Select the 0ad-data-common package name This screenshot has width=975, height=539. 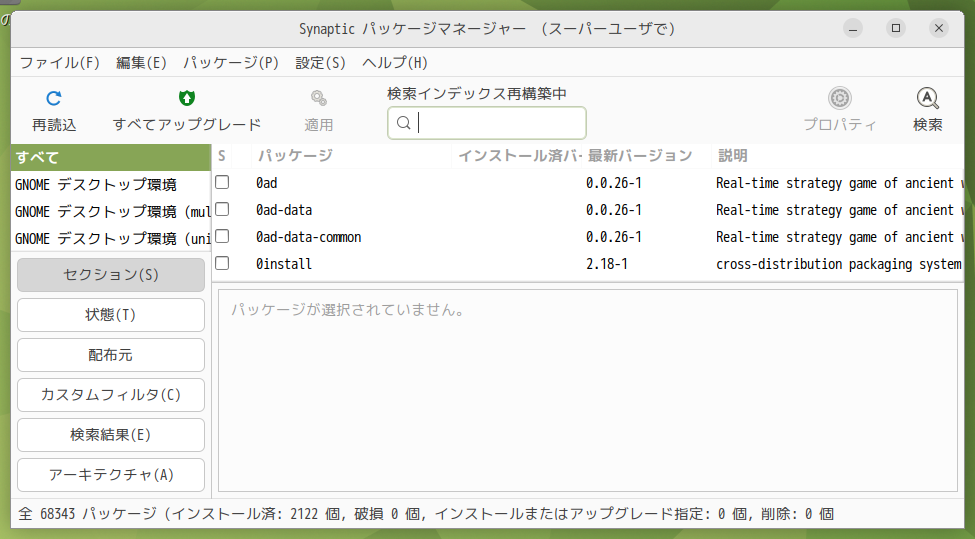click(x=308, y=237)
